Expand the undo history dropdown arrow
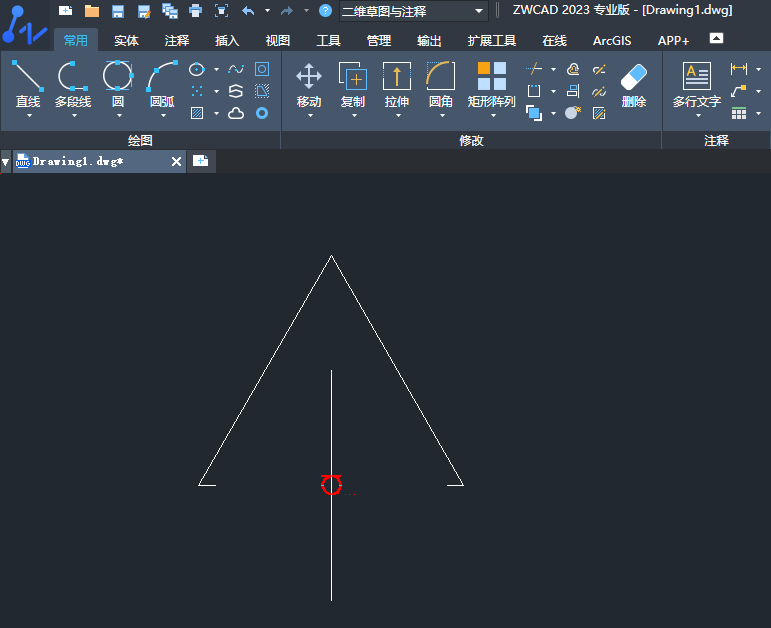Viewport: 771px width, 628px height. click(267, 10)
